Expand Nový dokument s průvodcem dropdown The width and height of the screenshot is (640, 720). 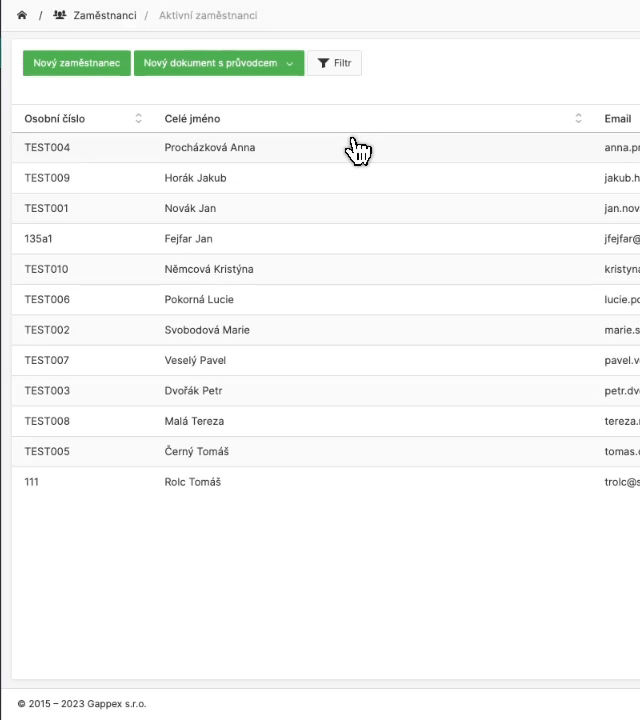pyautogui.click(x=290, y=63)
